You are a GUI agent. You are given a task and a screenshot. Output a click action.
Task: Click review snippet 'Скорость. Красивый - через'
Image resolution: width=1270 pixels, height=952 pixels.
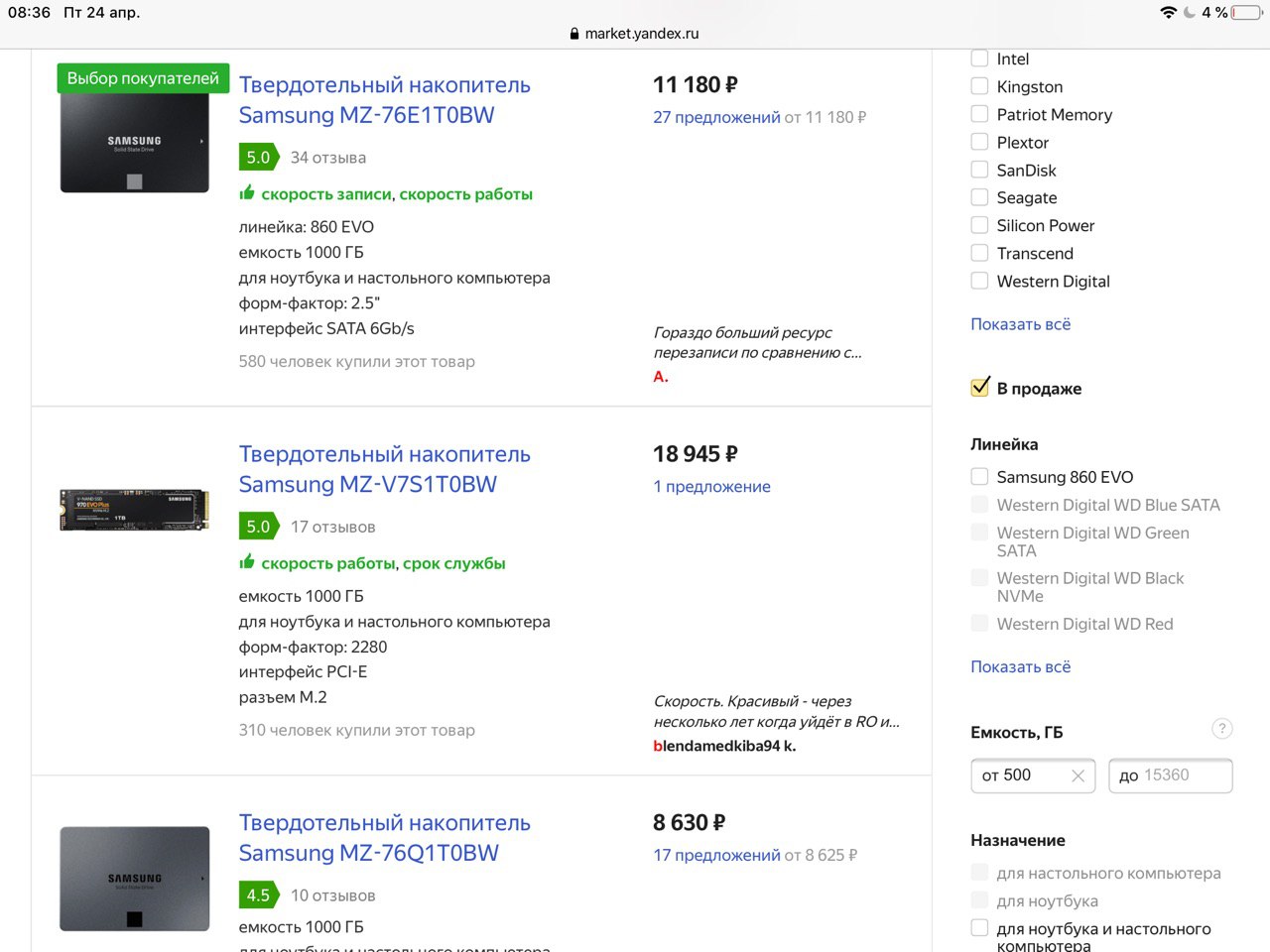[x=777, y=711]
